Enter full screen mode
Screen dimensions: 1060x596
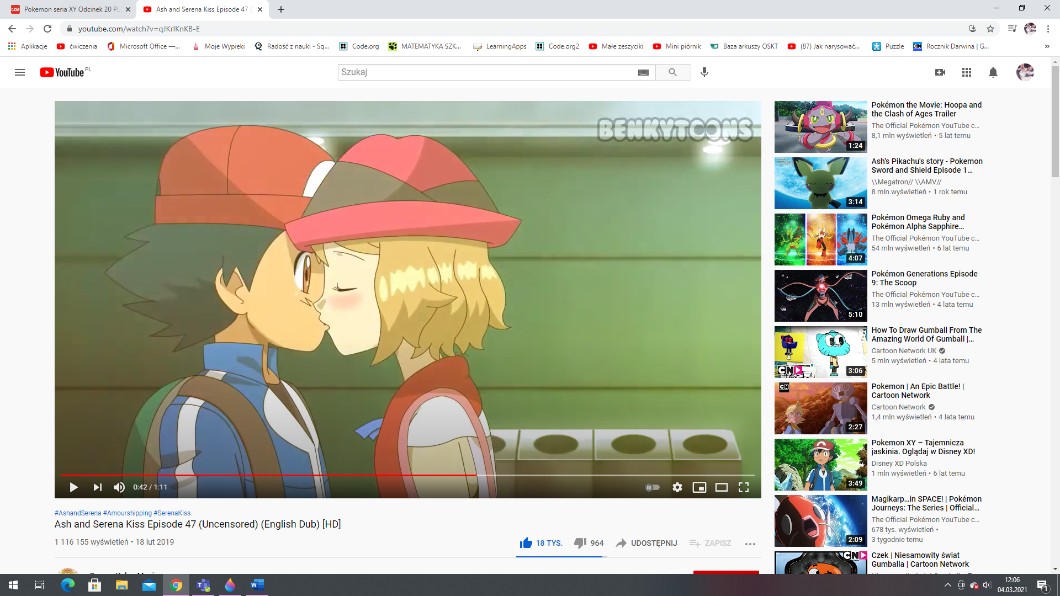coord(743,487)
